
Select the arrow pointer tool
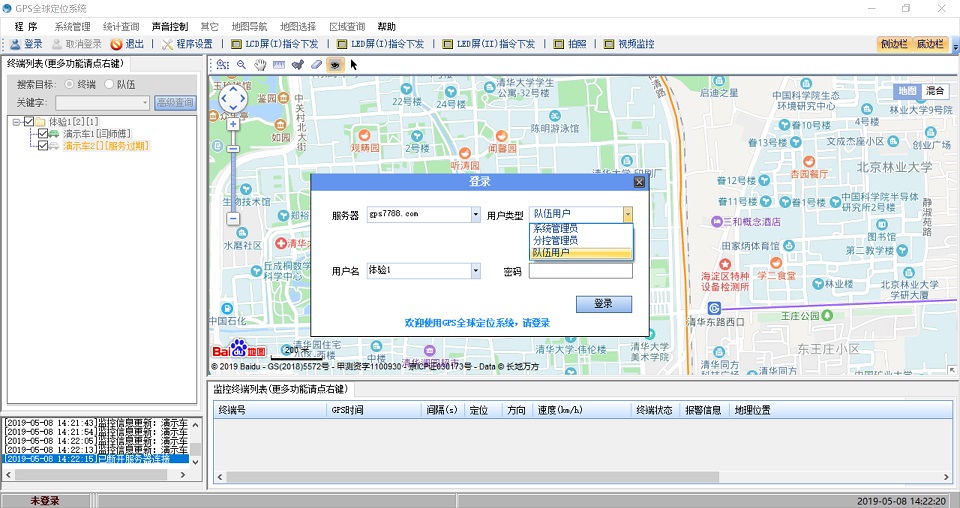coord(353,64)
